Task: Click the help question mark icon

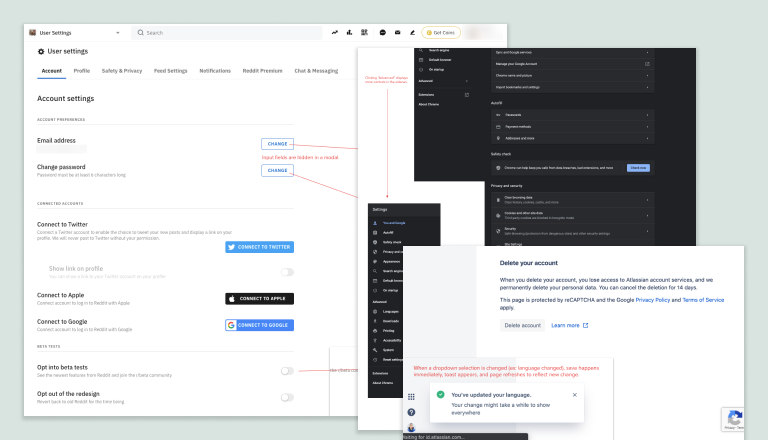Action: click(411, 413)
